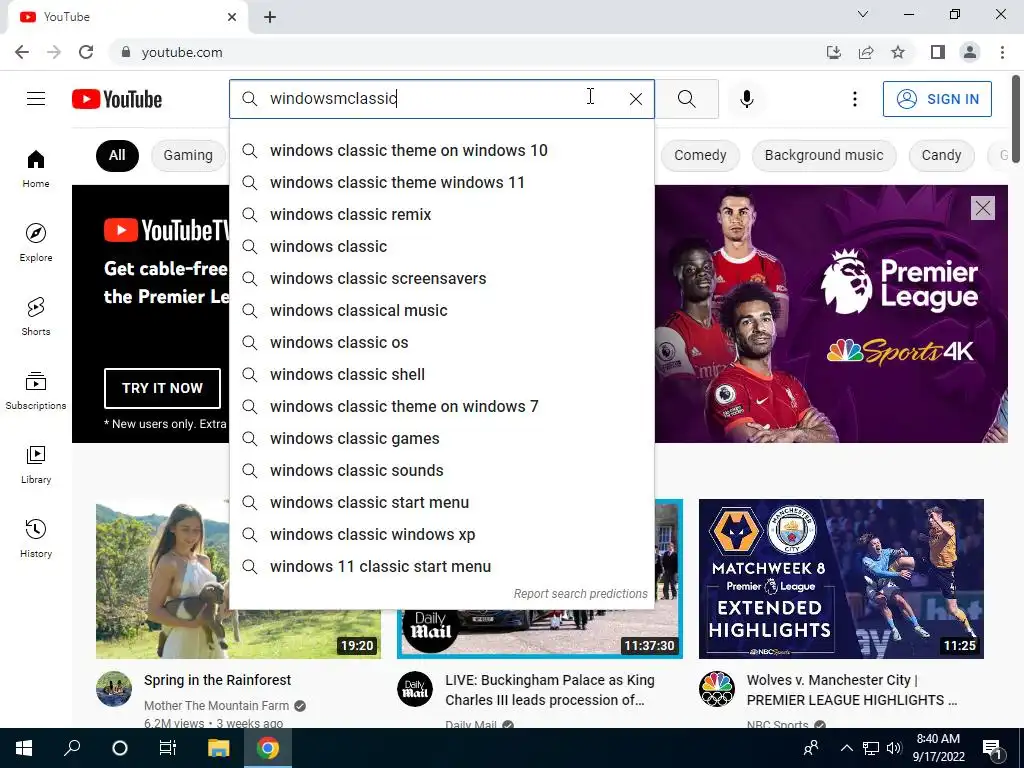This screenshot has height=768, width=1024.
Task: Pick suggestion windows 11 classic start menu
Action: click(441, 566)
